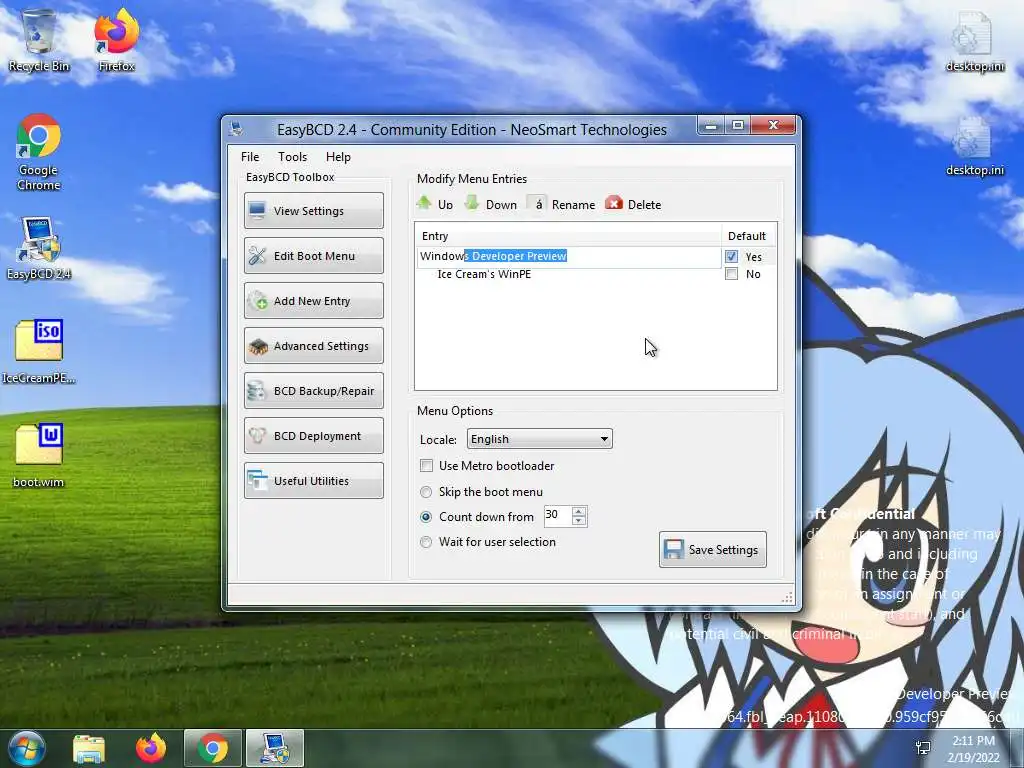The width and height of the screenshot is (1024, 768).
Task: Decrease the countdown seconds with down arrow
Action: click(x=579, y=520)
